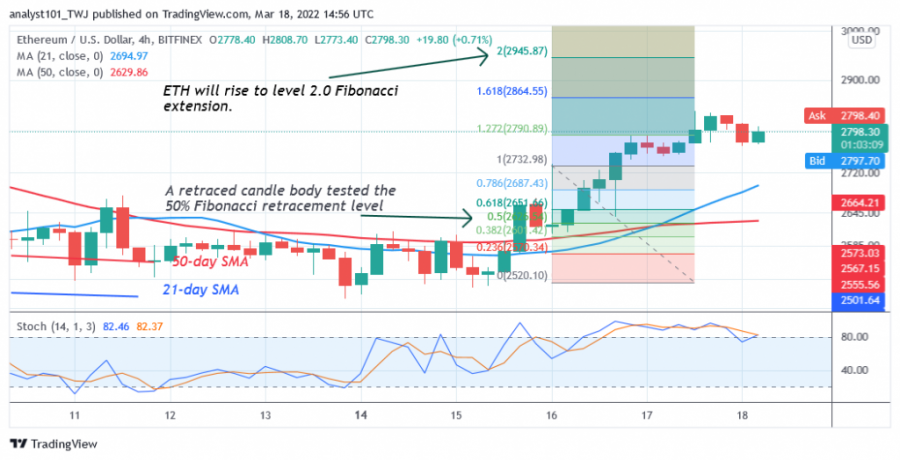Click the 'ETH will rise to level 2.0' annotation
Viewport: 900px width, 460px height.
tap(281, 98)
